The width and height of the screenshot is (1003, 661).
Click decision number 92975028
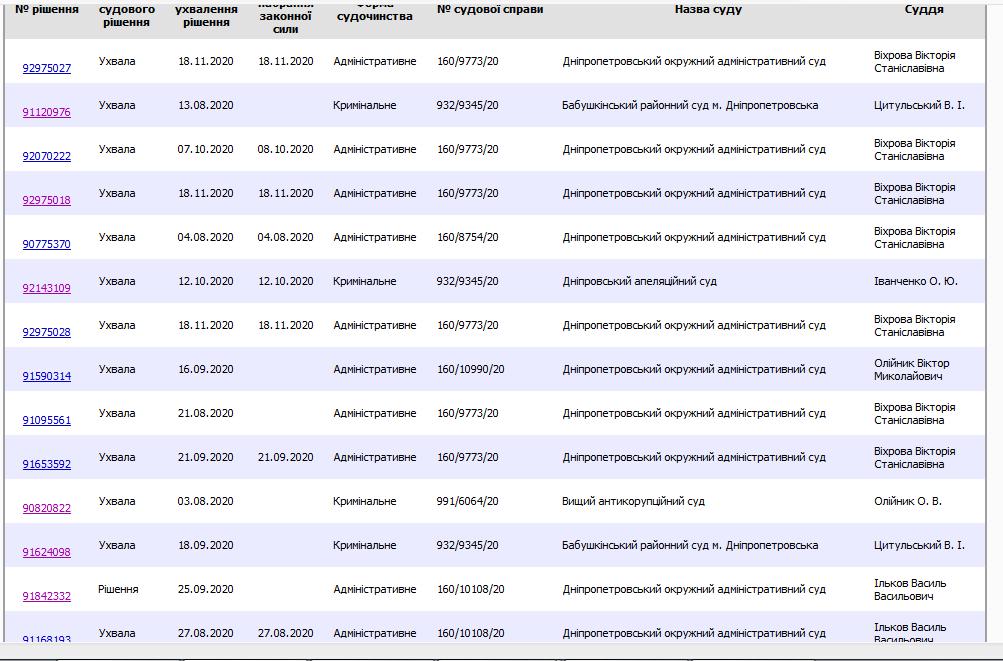tap(47, 333)
